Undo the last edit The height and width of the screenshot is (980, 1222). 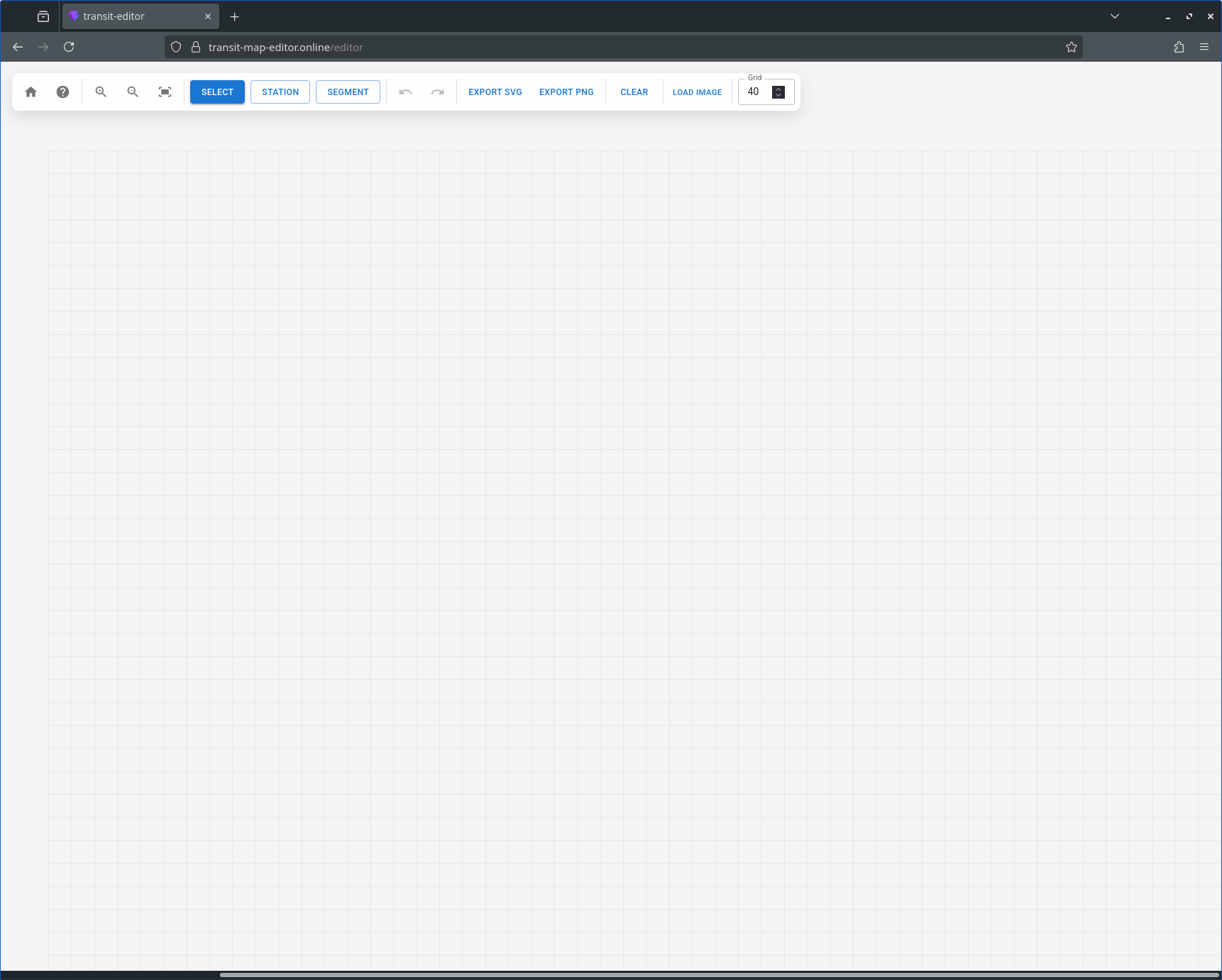405,92
